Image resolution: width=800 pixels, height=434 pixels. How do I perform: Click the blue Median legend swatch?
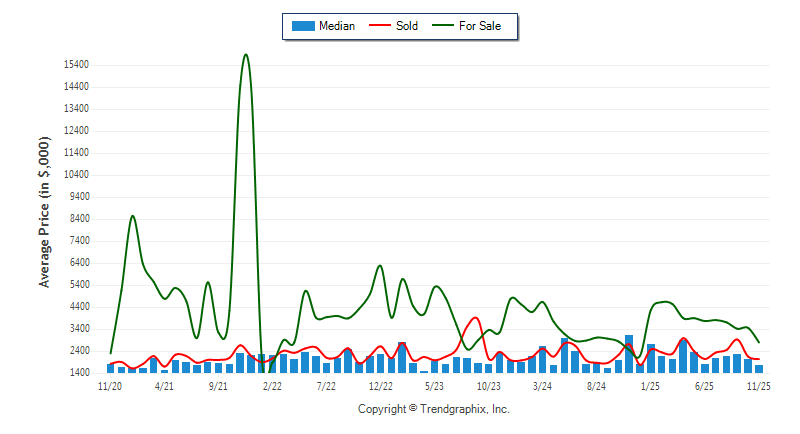(x=302, y=26)
